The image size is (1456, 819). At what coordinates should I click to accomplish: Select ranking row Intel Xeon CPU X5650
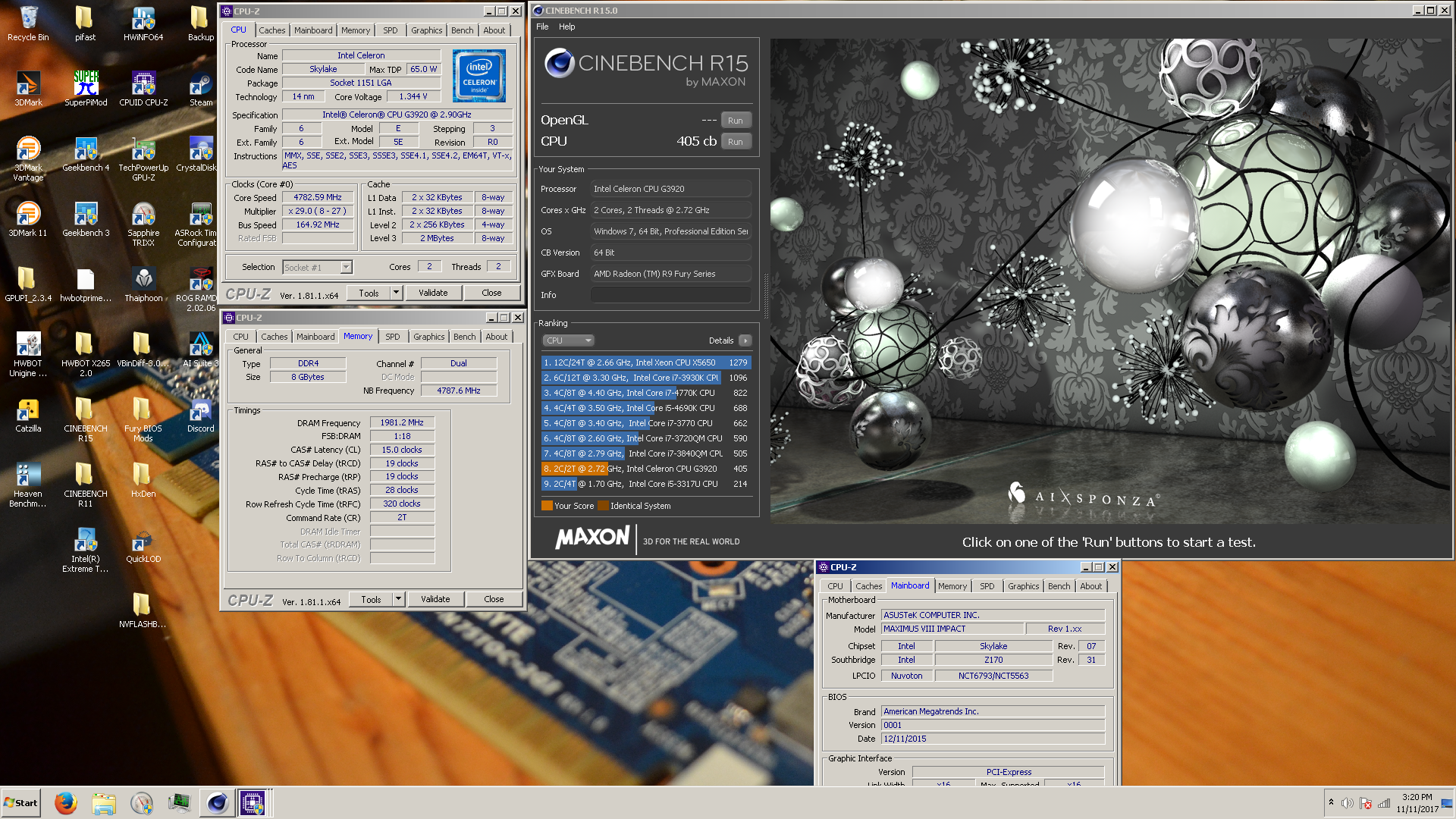pyautogui.click(x=646, y=362)
